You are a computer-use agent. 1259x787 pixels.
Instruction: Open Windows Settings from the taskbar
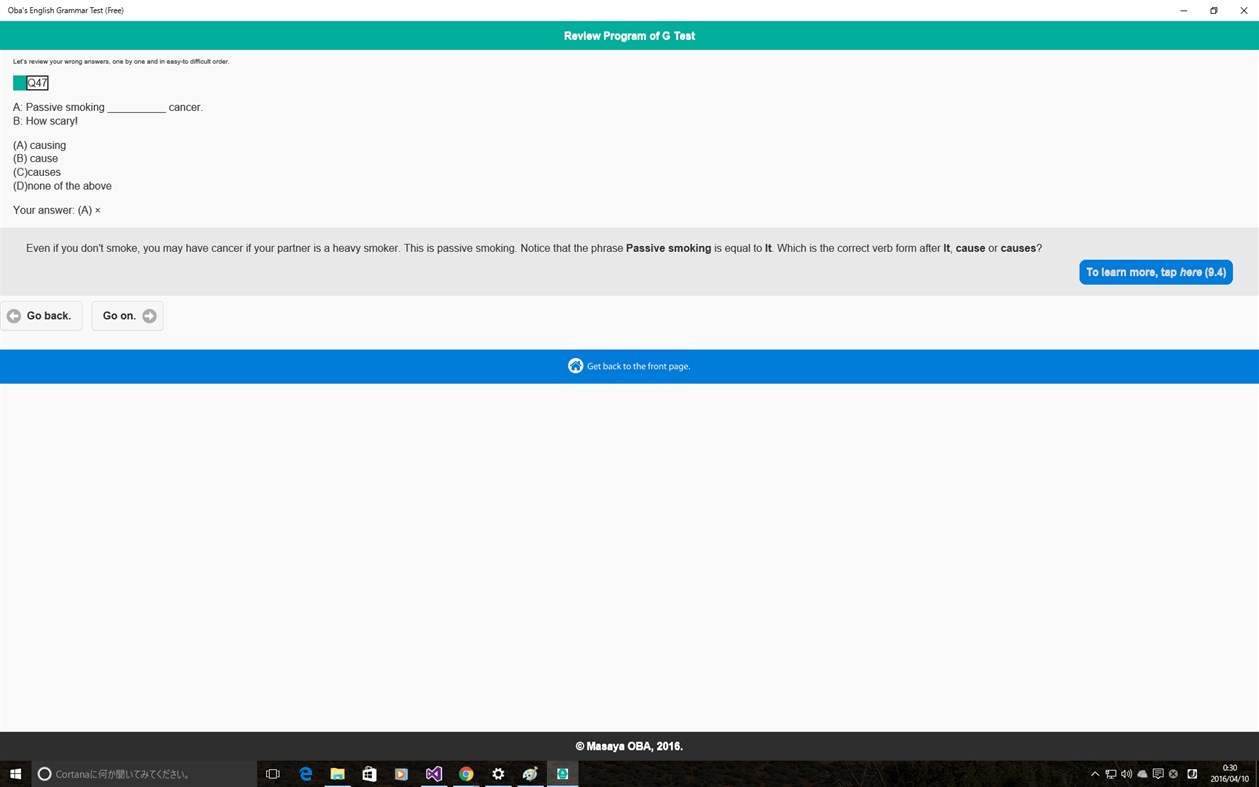click(497, 773)
